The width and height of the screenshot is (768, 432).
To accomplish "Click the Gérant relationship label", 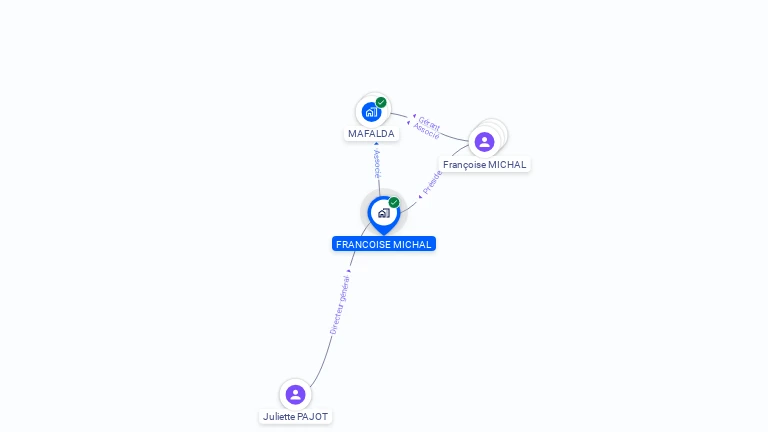I will [x=429, y=123].
